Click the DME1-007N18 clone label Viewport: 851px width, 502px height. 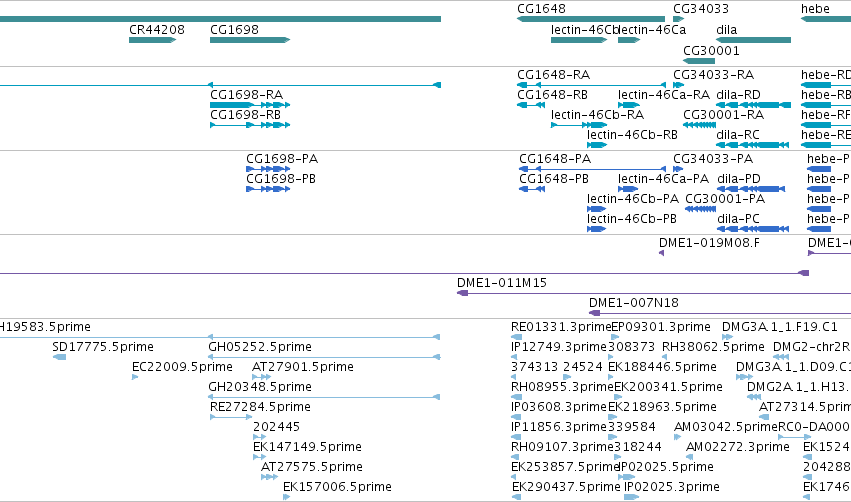tap(634, 303)
